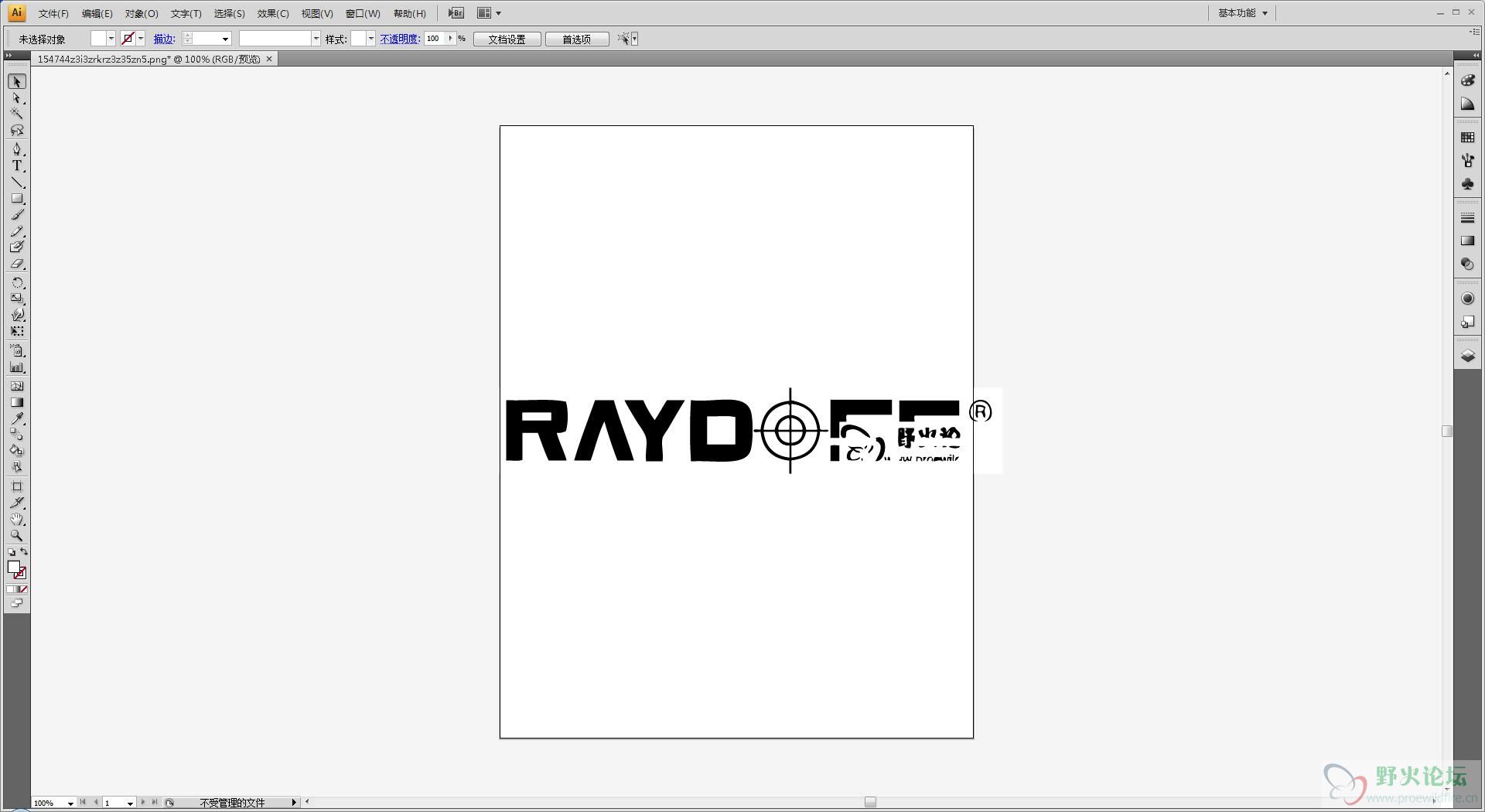Expand the 样式 style dropdown
Screen dimensions: 1485x812
tap(371, 39)
